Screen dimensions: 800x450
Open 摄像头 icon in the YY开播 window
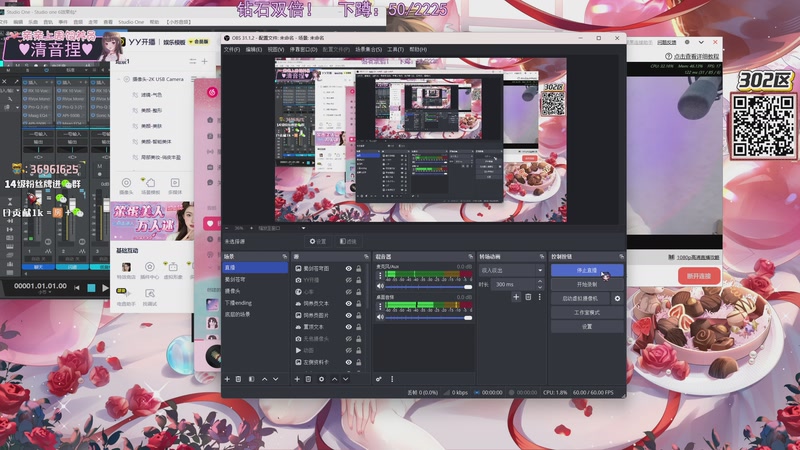pos(126,185)
